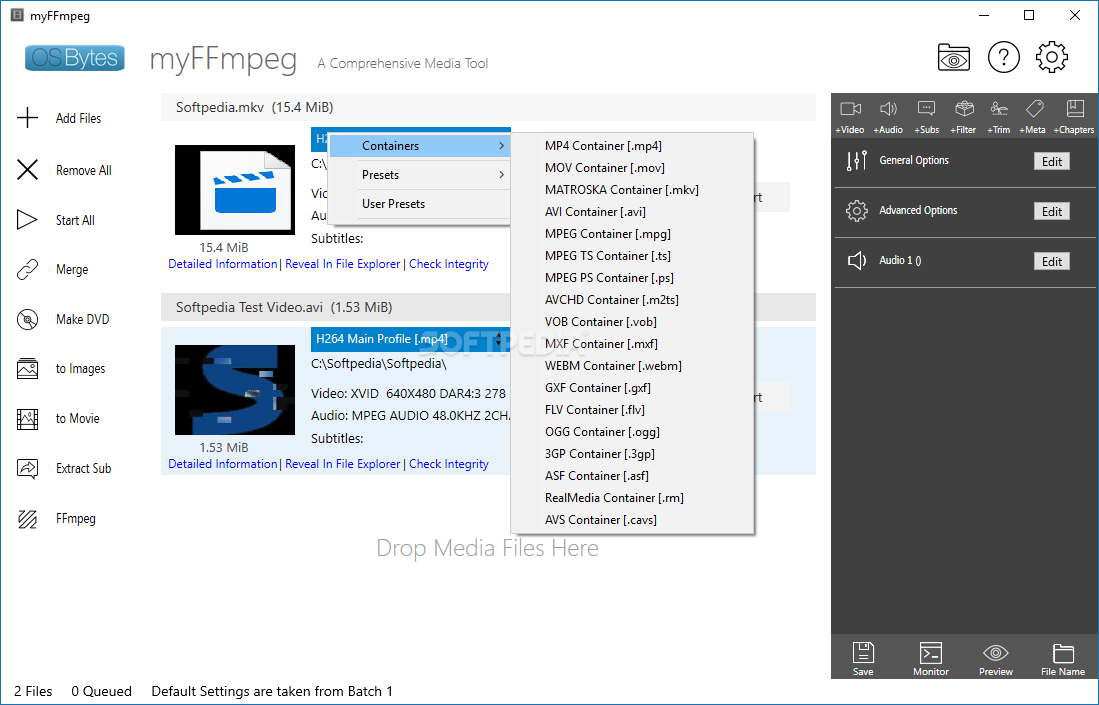This screenshot has width=1099, height=705.
Task: Open the Settings gear icon in header
Action: click(1051, 57)
